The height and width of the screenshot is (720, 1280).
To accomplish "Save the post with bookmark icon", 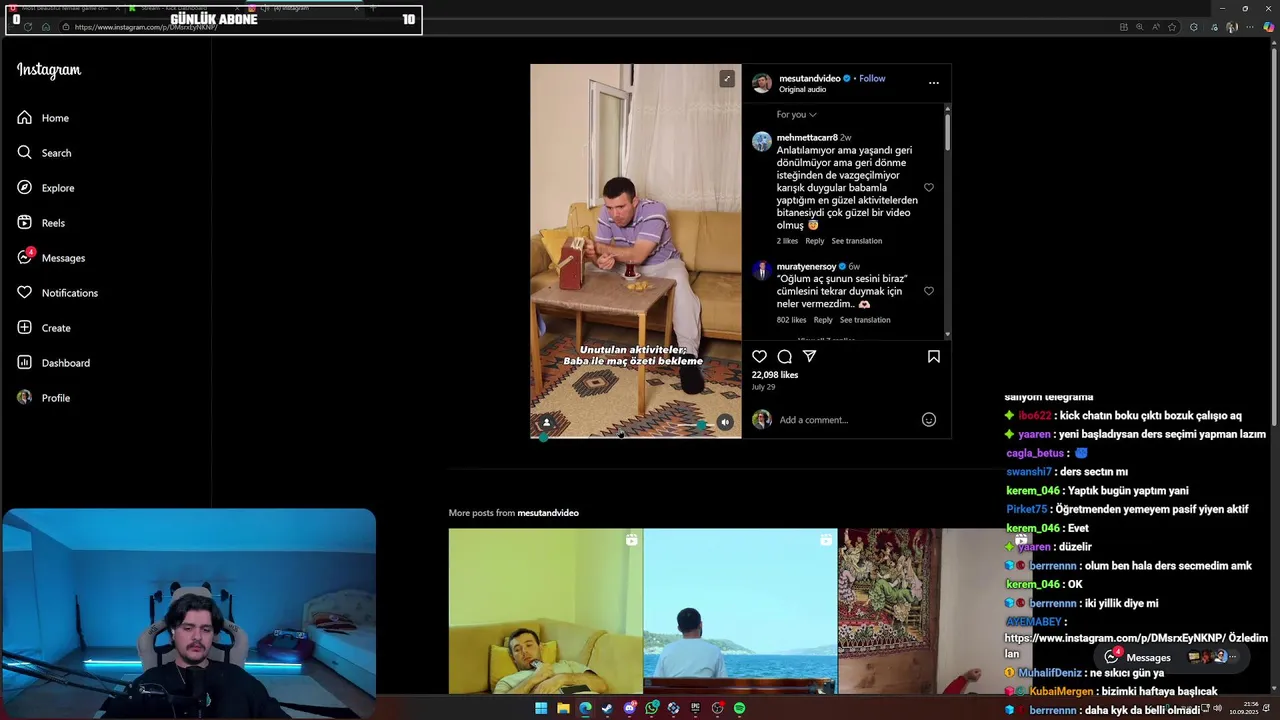I will pos(934,356).
